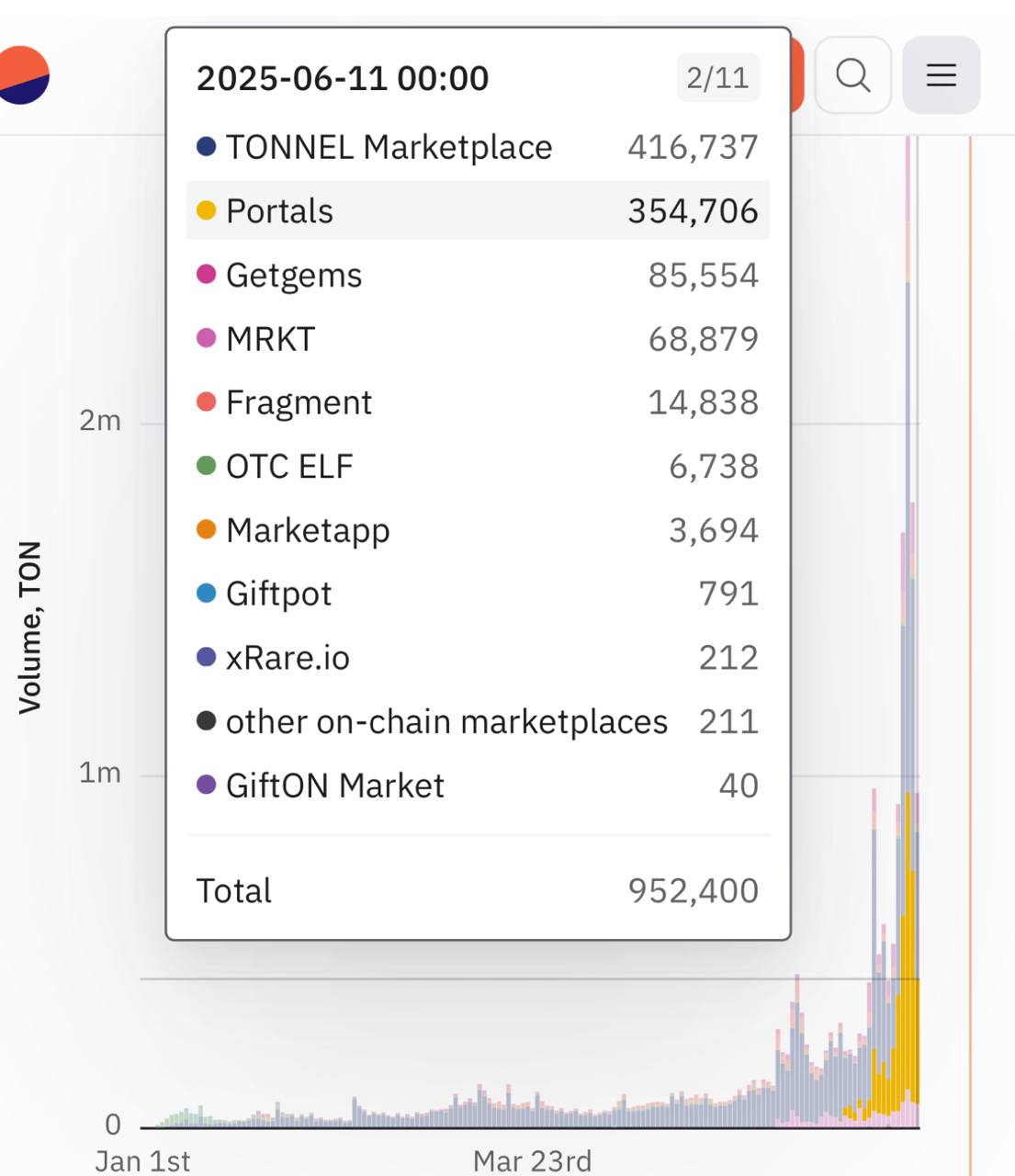
Task: Click the GiftON Market value 40
Action: pos(739,786)
